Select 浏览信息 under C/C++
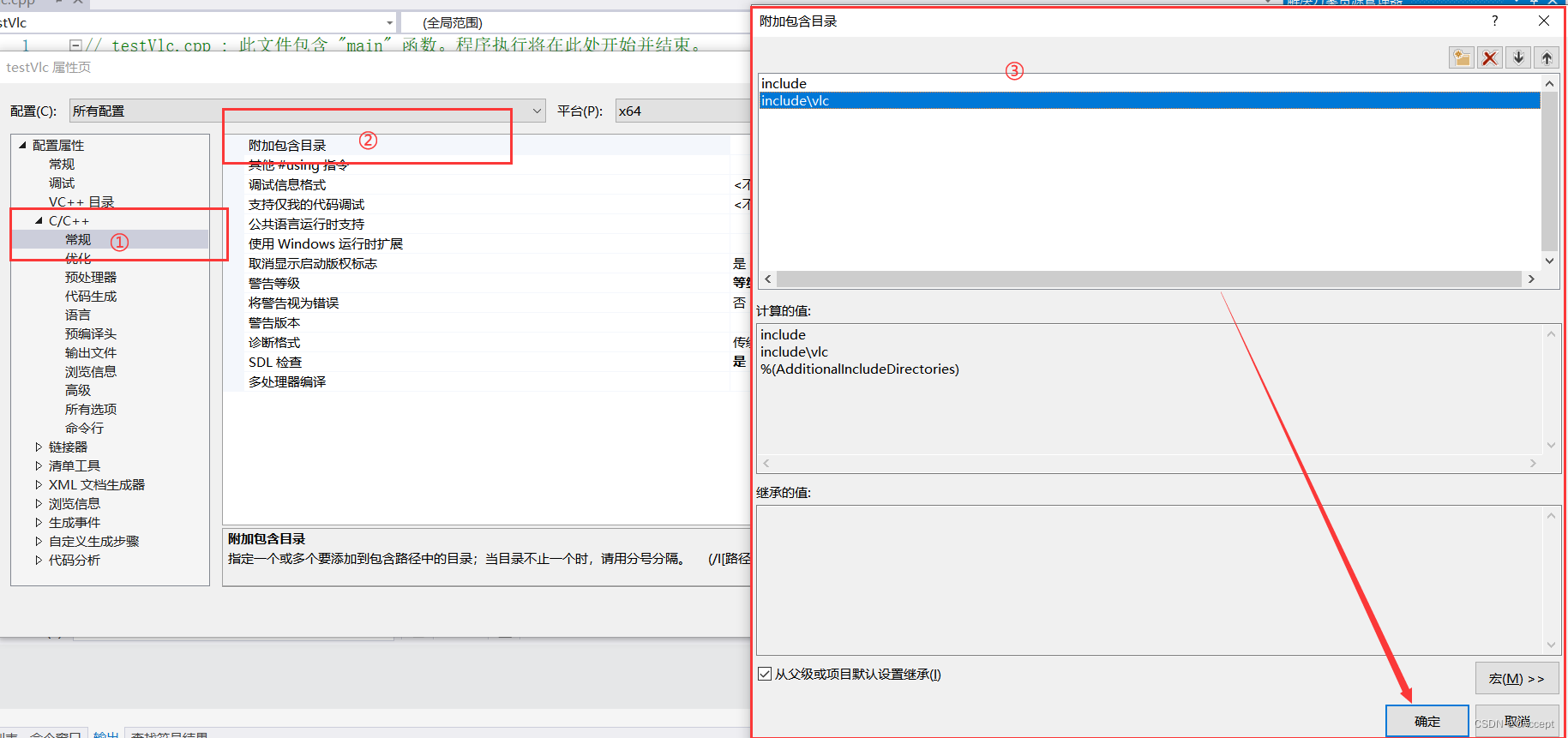The width and height of the screenshot is (1568, 738). click(x=91, y=371)
